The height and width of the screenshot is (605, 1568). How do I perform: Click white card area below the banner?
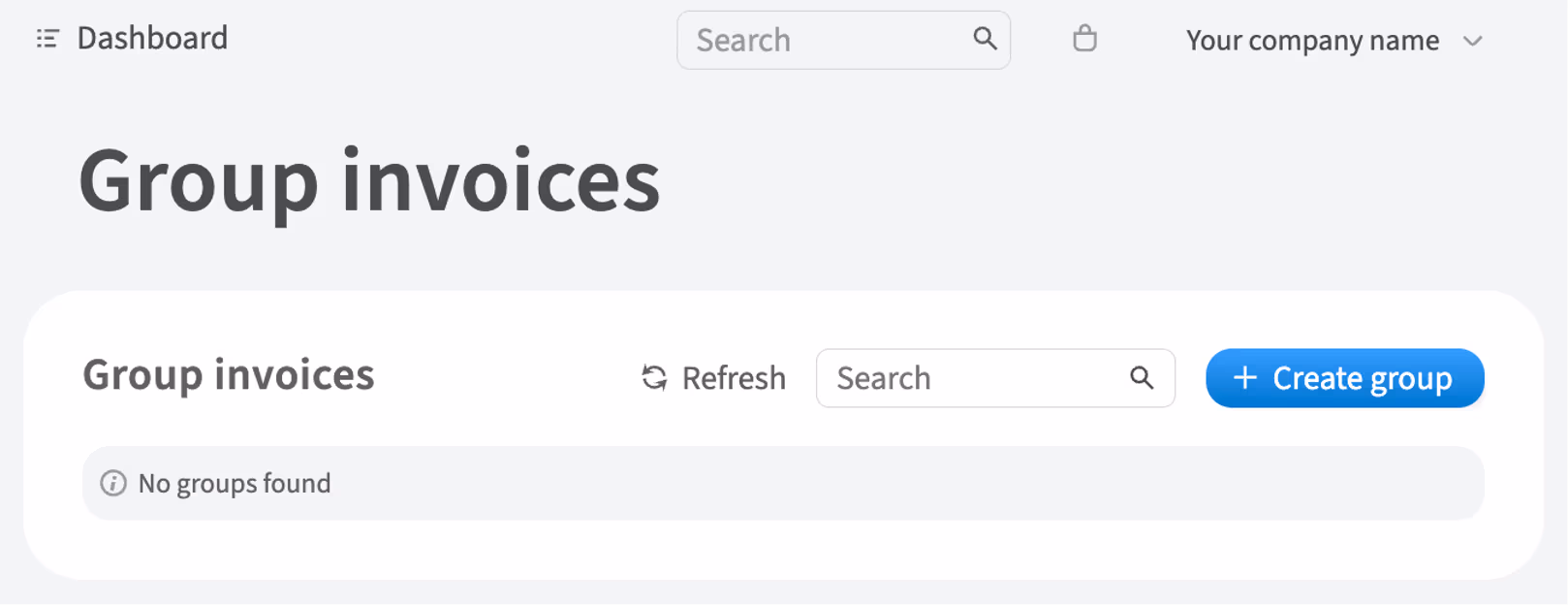(x=783, y=549)
